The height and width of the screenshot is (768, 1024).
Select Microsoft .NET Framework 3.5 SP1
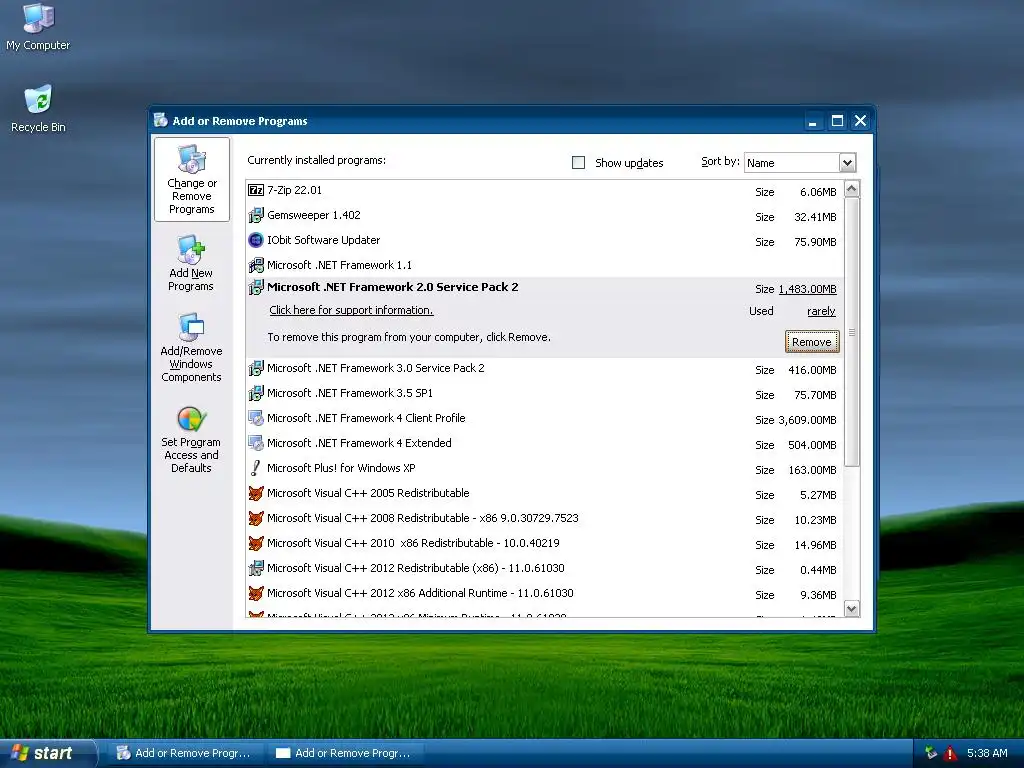pyautogui.click(x=545, y=394)
